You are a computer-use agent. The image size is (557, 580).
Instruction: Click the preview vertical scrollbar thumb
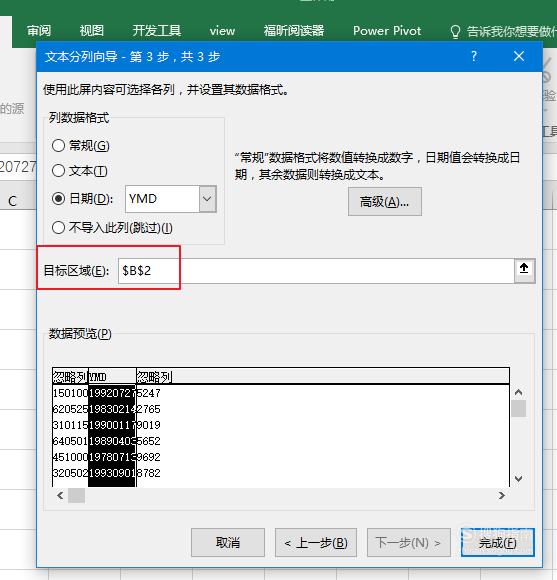(x=519, y=409)
